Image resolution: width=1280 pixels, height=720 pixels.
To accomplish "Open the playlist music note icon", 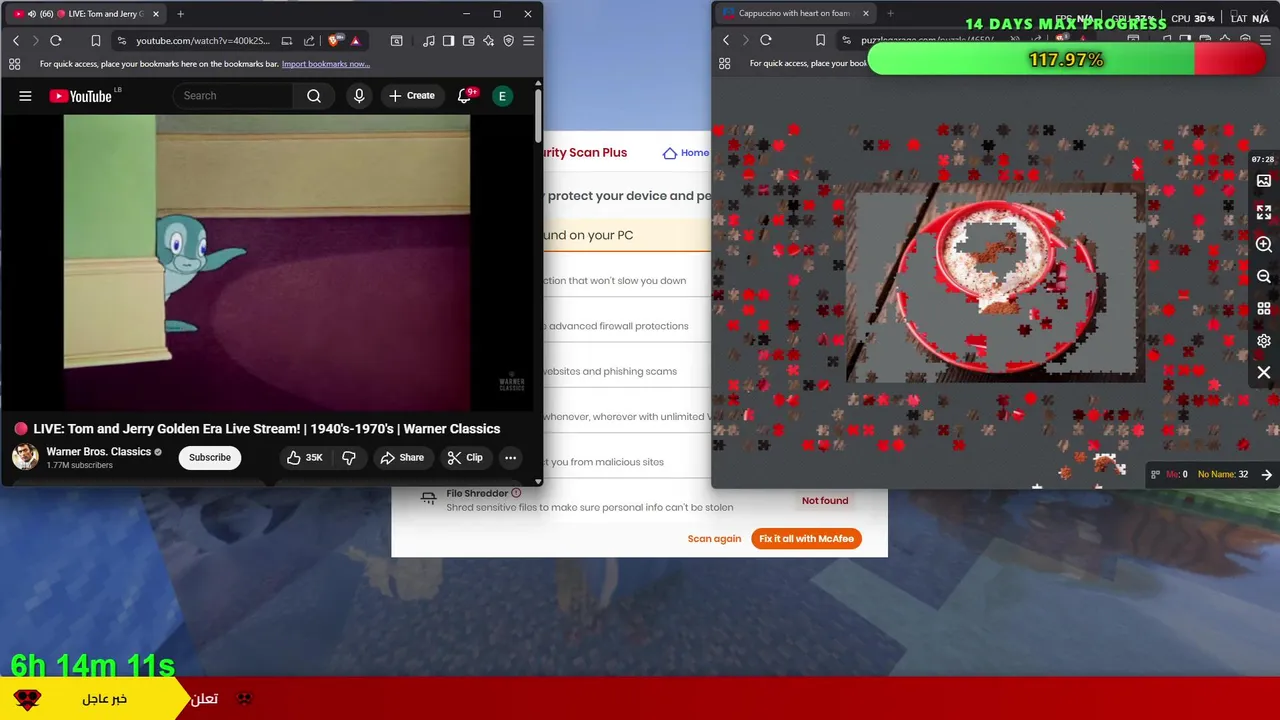I will tap(429, 41).
